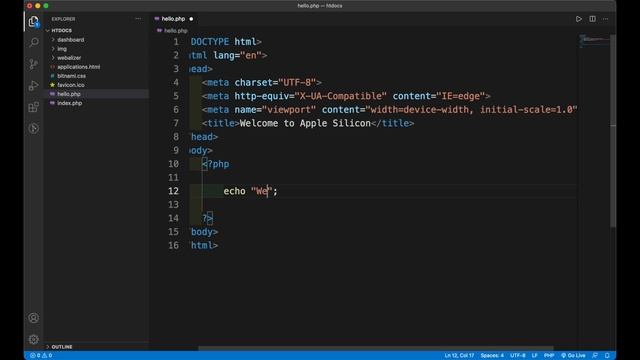Split the editor to the right
Image resolution: width=640 pixels, height=360 pixels.
pos(592,19)
